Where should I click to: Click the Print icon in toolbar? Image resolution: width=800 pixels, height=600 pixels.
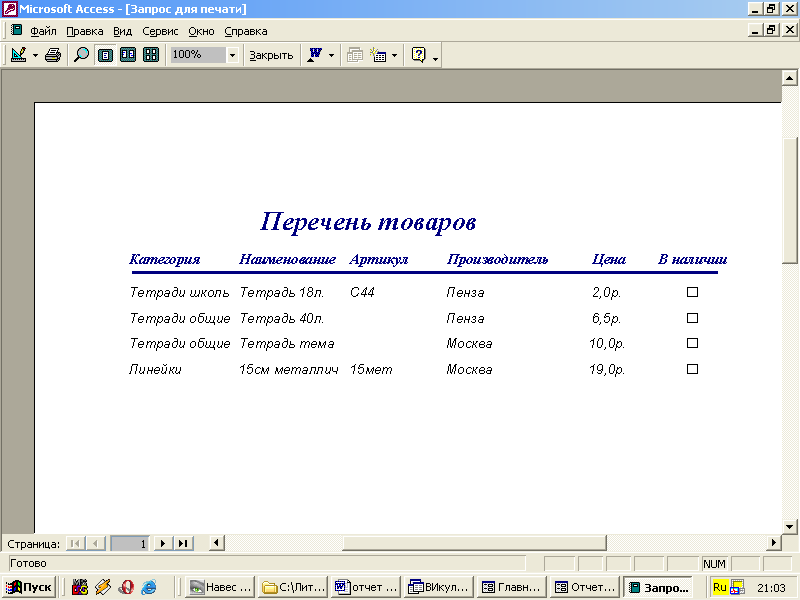tap(53, 55)
